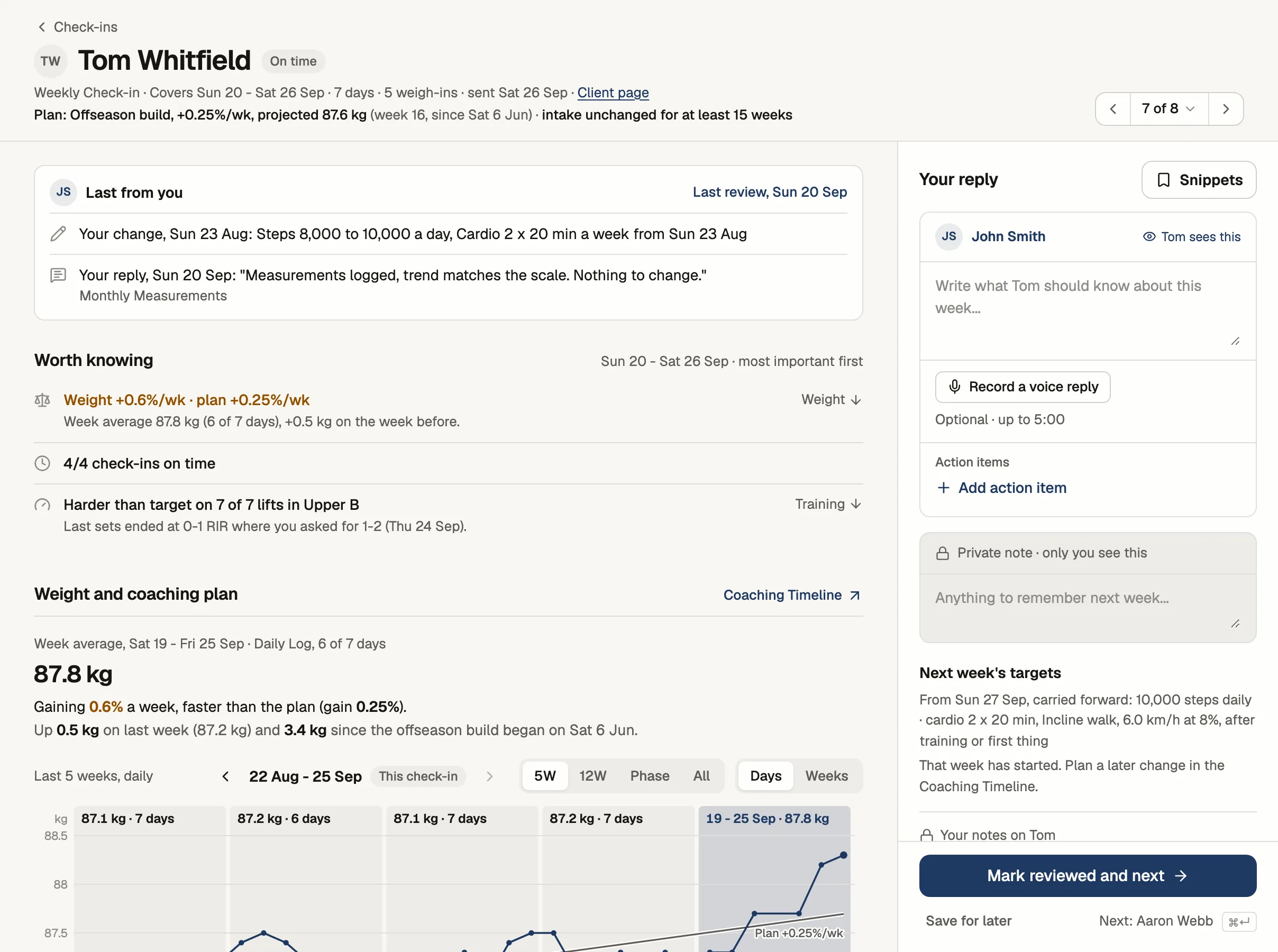
Task: Switch chart to Days view
Action: pos(765,776)
